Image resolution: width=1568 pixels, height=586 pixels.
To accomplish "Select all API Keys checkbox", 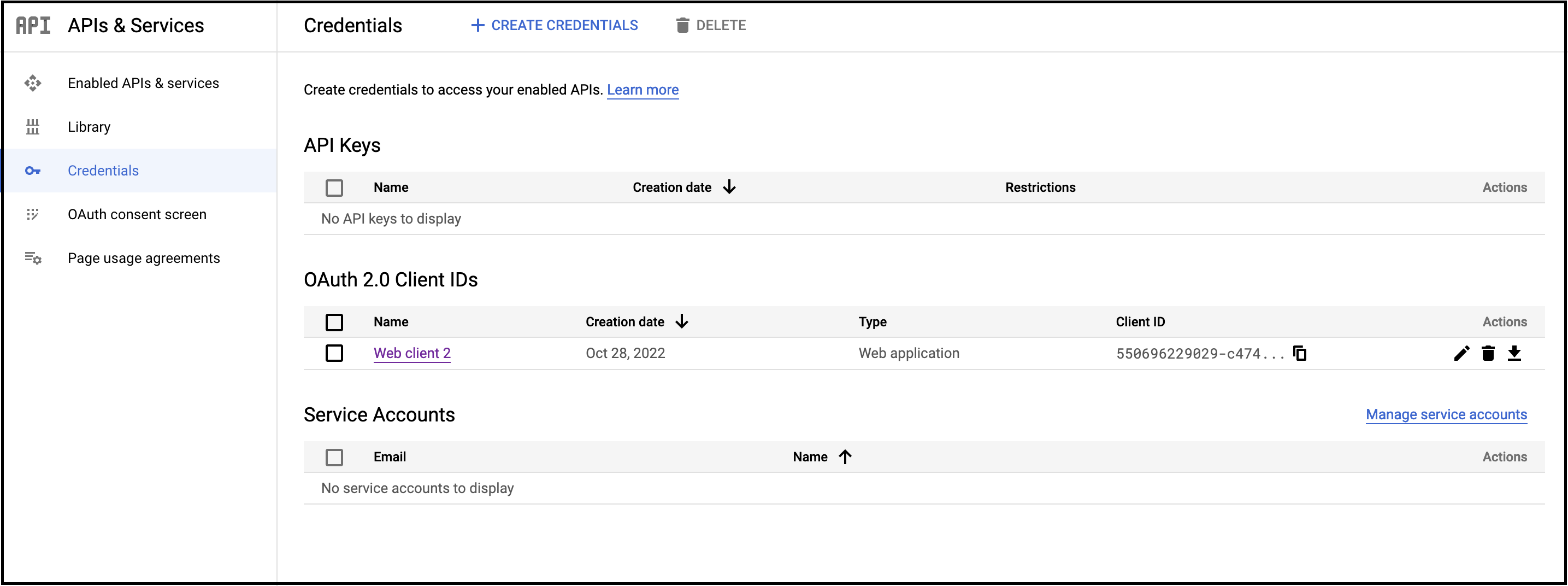I will [334, 187].
